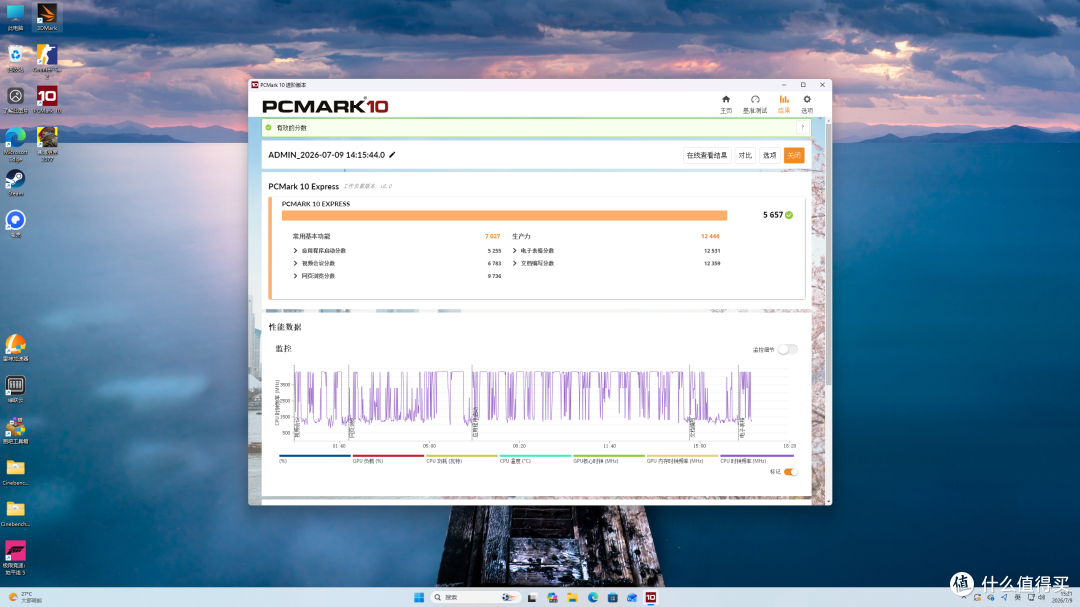Screen dimensions: 1080x607
Task: Open the Home (主页) tab in PCMark
Action: [725, 104]
